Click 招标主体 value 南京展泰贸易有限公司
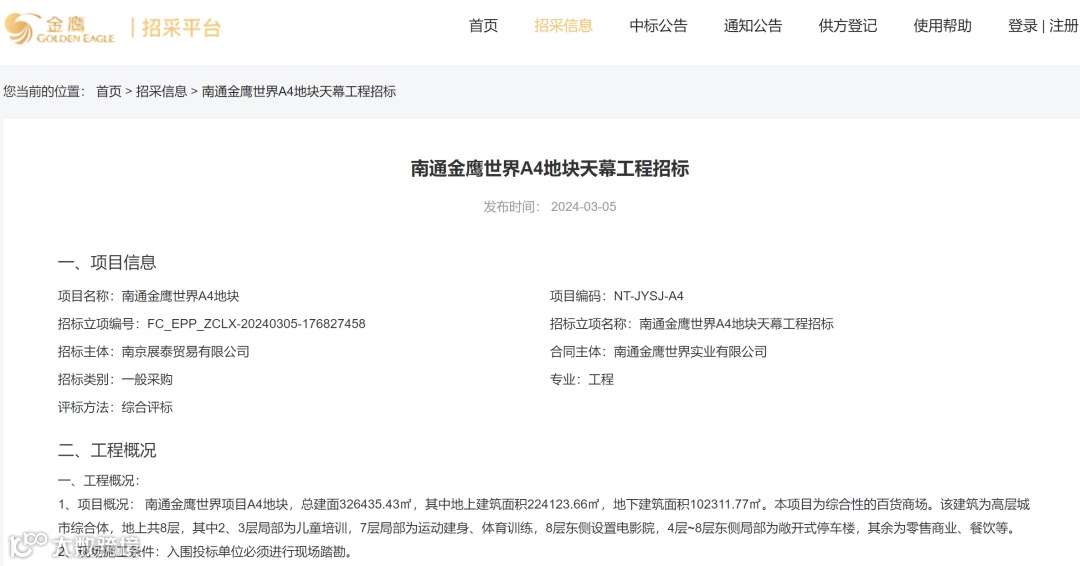Screen dimensions: 1080x566 pos(185,352)
